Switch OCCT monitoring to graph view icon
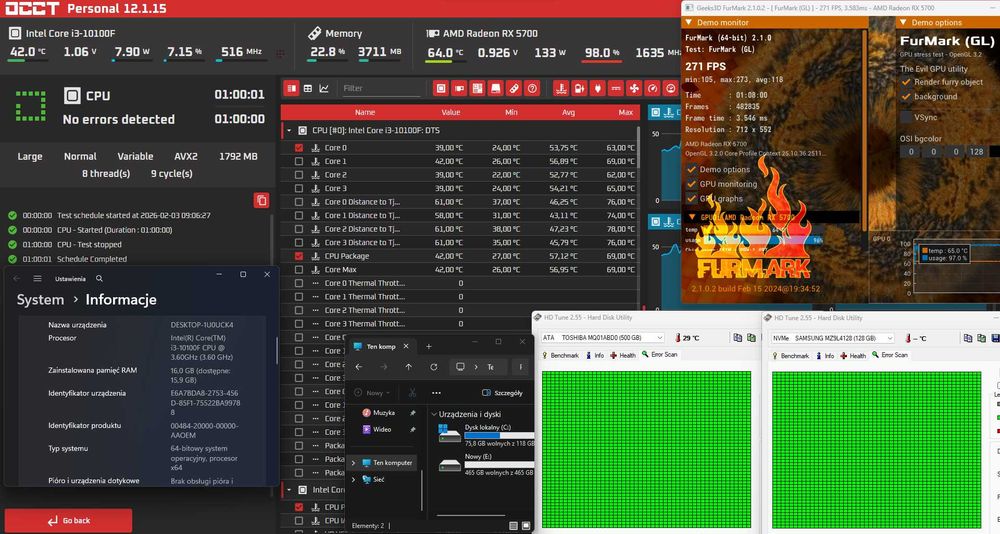Image resolution: width=1000 pixels, height=534 pixels. click(324, 88)
